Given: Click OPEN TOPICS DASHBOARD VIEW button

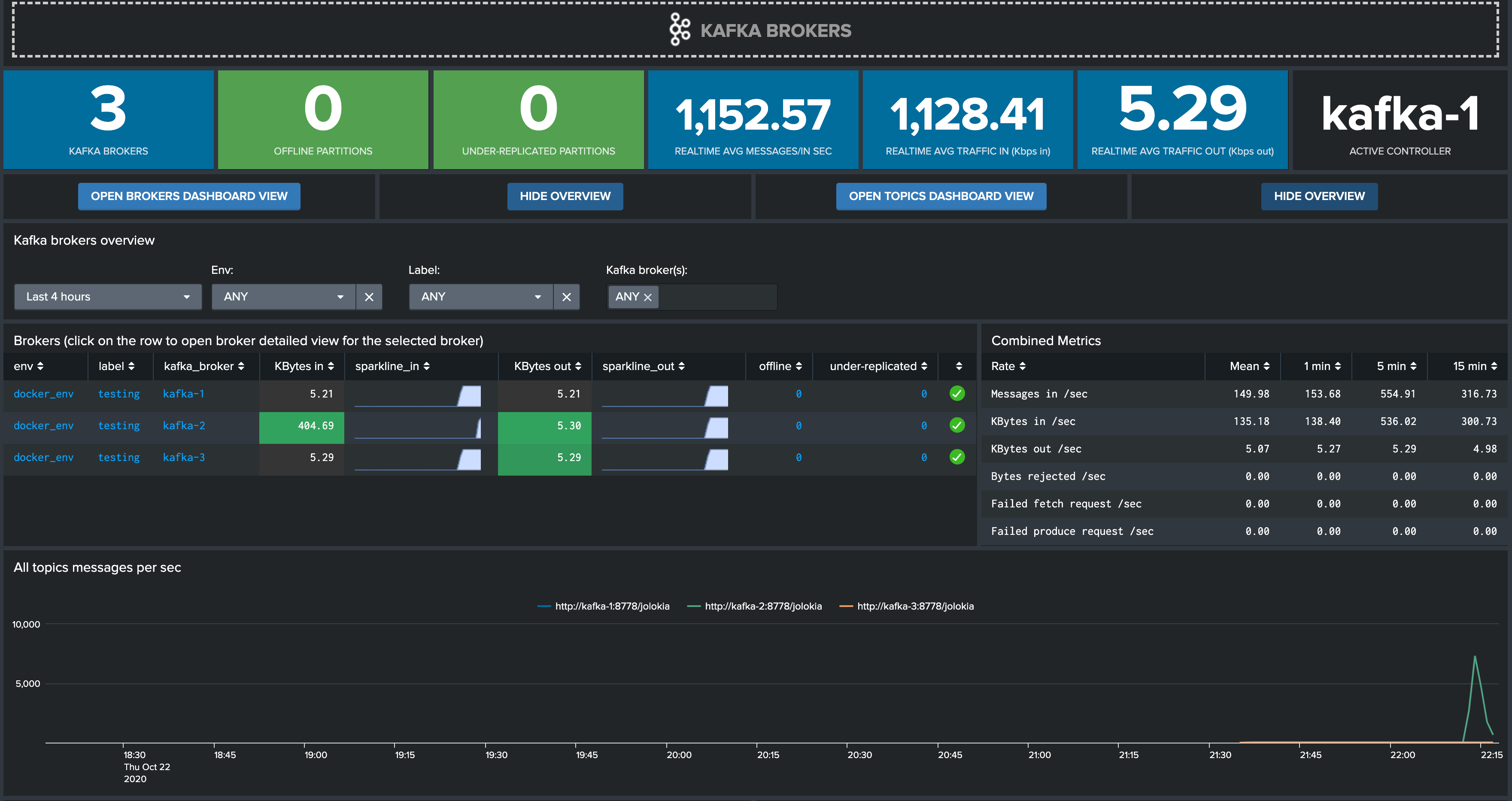Looking at the screenshot, I should click(x=941, y=196).
